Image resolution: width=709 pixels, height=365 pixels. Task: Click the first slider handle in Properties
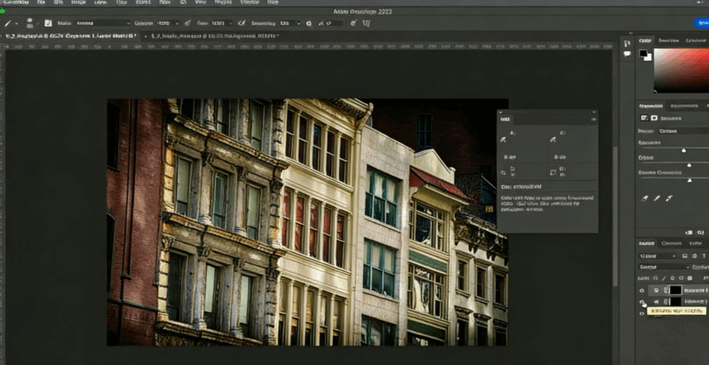684,150
